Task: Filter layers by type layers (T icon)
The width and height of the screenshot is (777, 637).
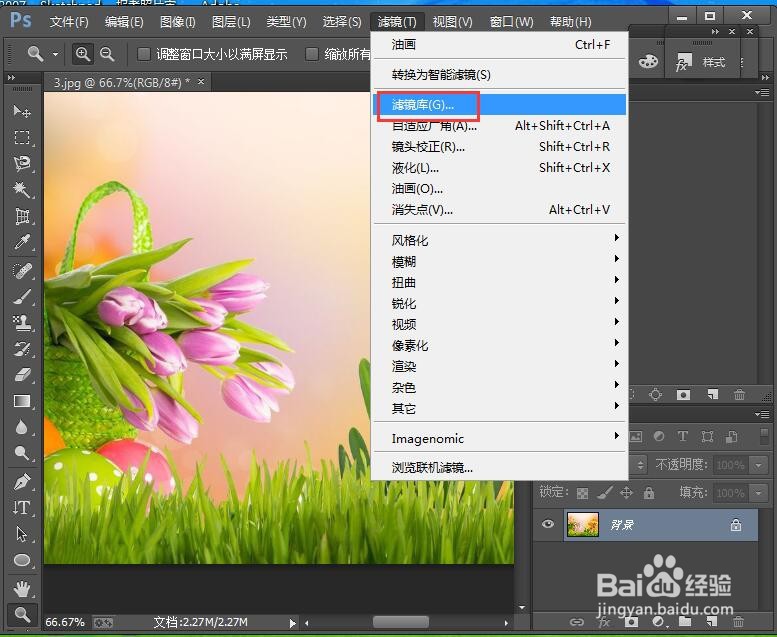Action: [x=682, y=436]
